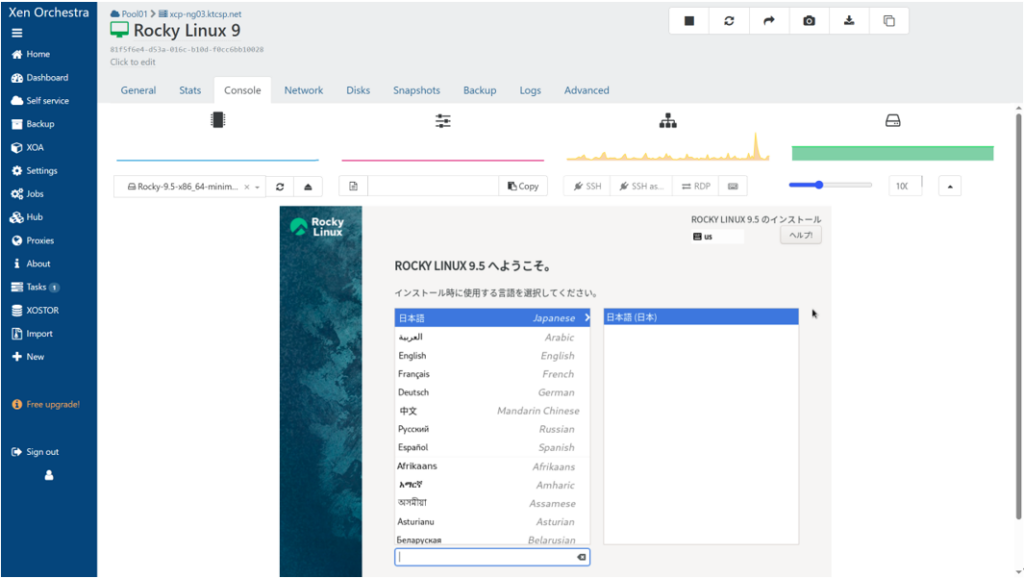
Task: Click the Copy VM icon
Action: click(889, 21)
